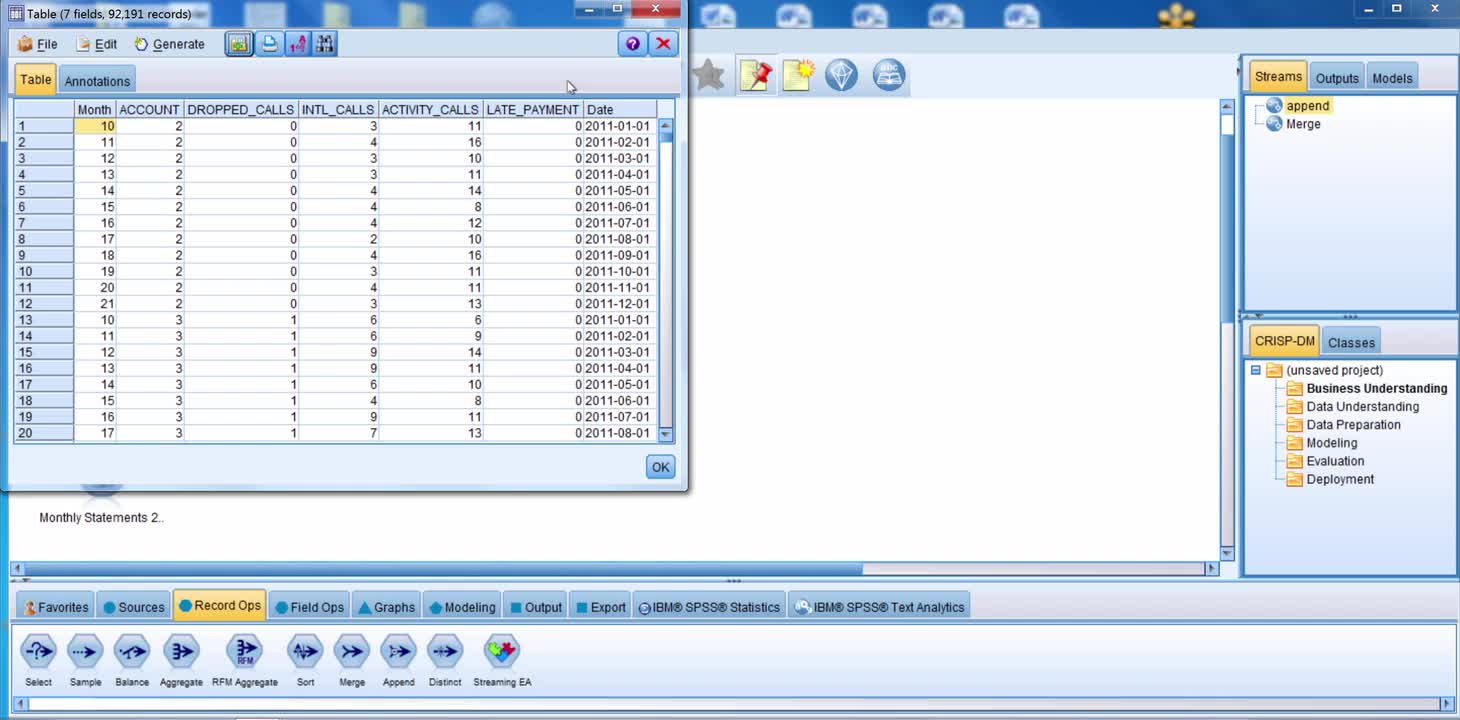Open the Data Preparation folder
Image resolution: width=1460 pixels, height=720 pixels.
click(1352, 425)
